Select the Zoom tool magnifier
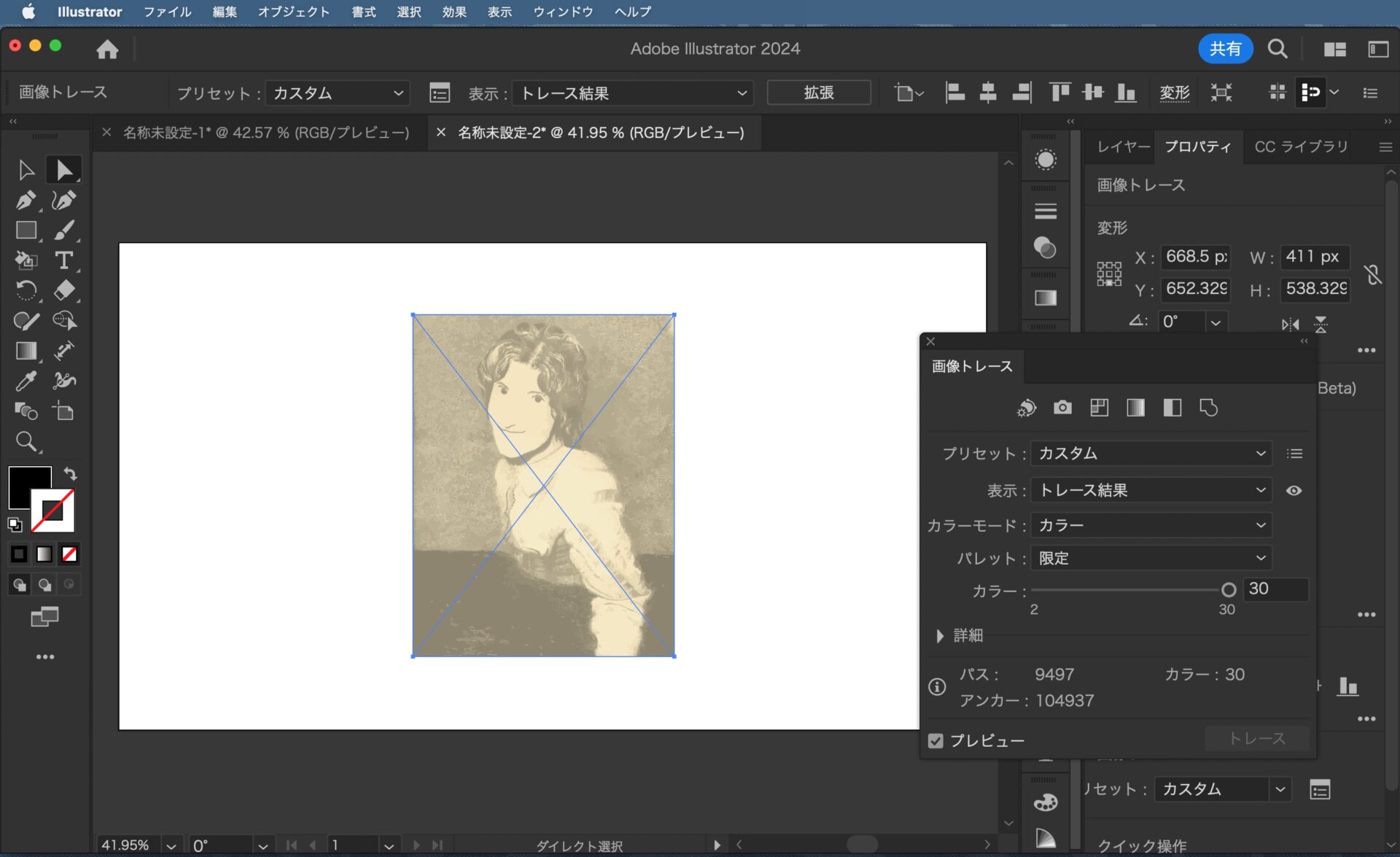Image resolution: width=1400 pixels, height=857 pixels. click(26, 441)
